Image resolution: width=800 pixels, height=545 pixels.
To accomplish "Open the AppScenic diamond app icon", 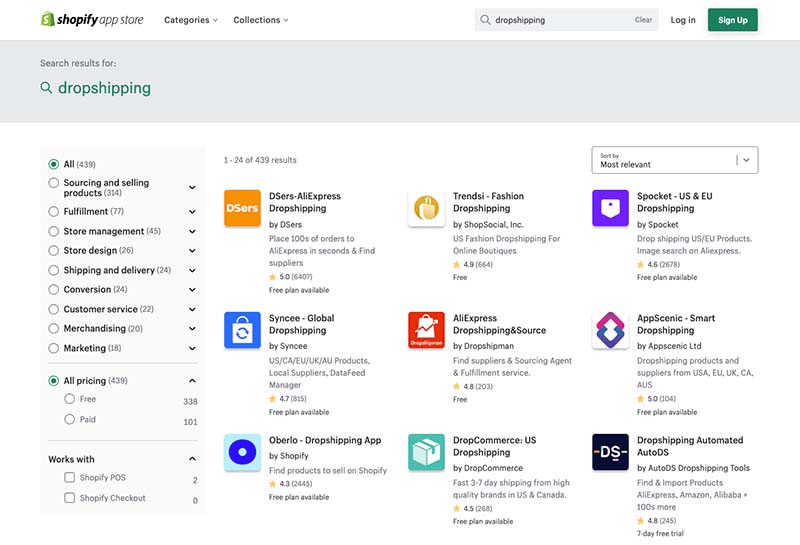I will click(x=610, y=330).
